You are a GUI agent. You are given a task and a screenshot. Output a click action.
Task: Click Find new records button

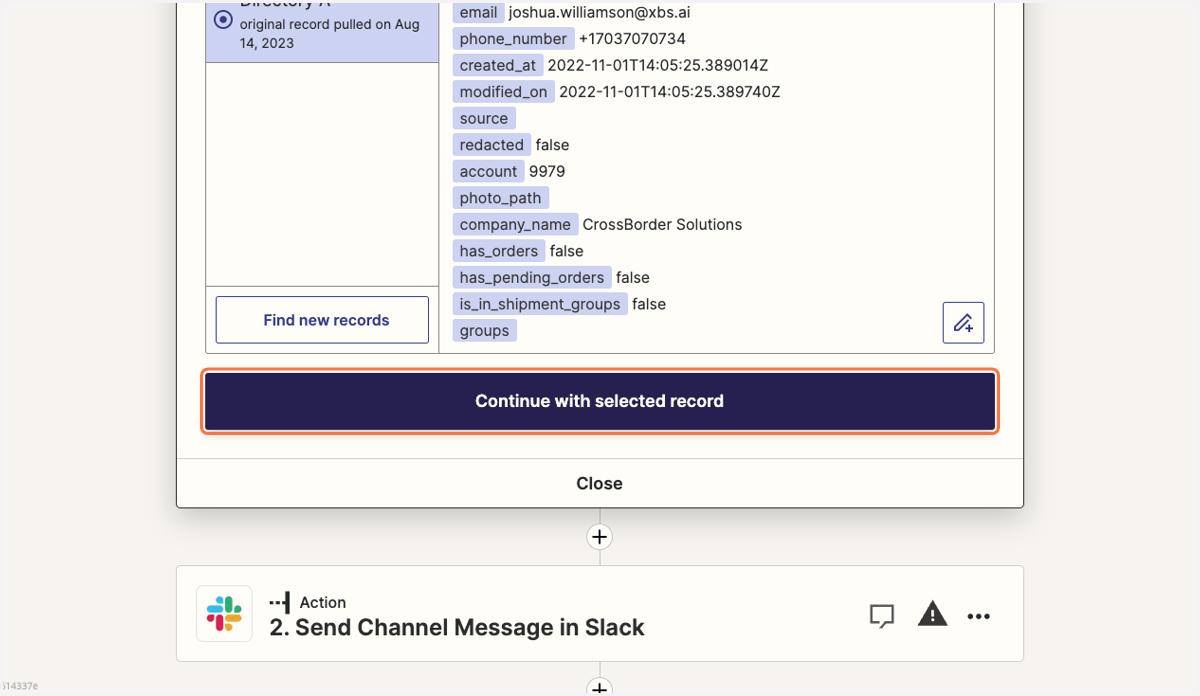pos(322,320)
